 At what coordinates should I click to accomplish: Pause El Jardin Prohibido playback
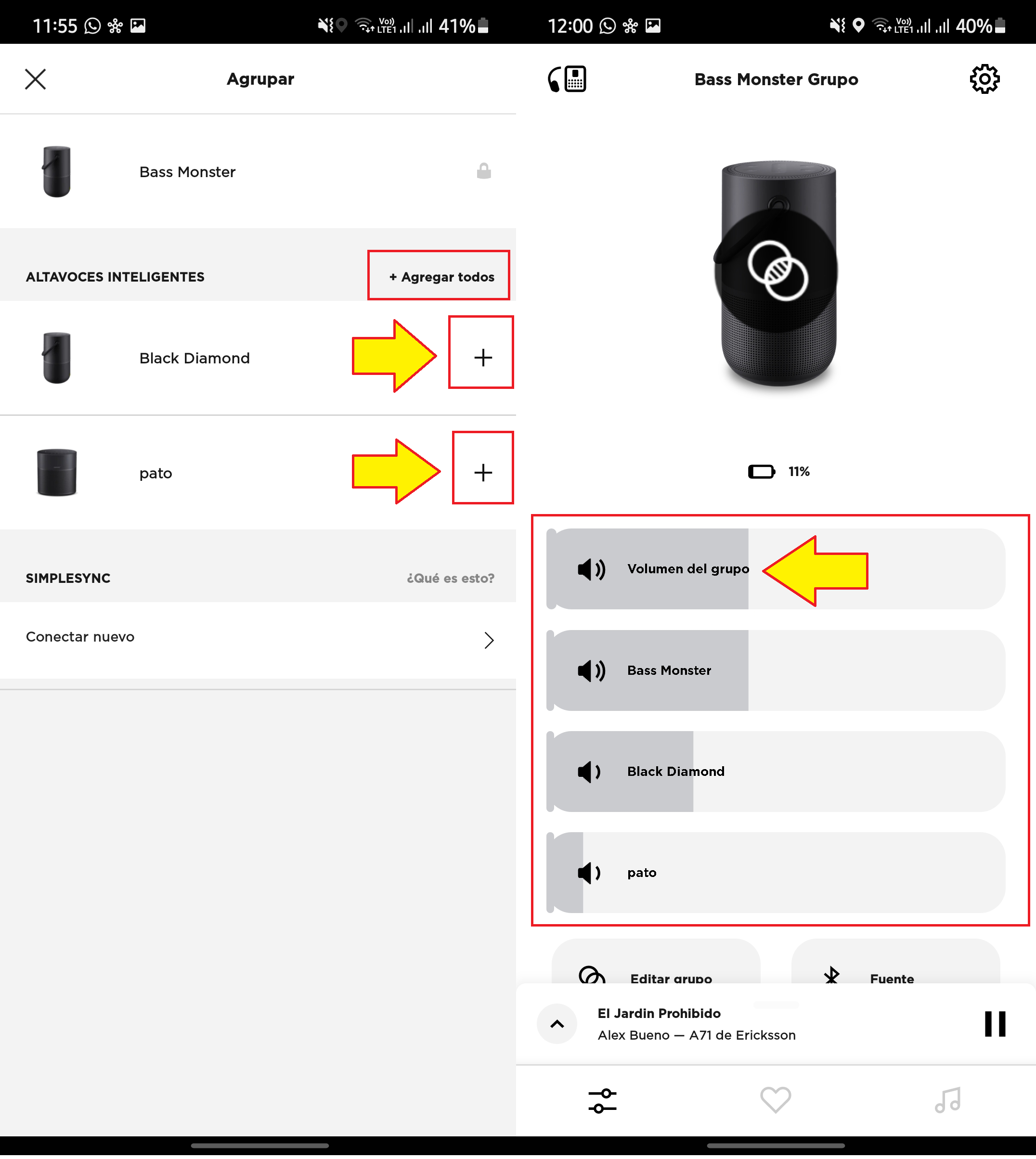(x=995, y=1024)
